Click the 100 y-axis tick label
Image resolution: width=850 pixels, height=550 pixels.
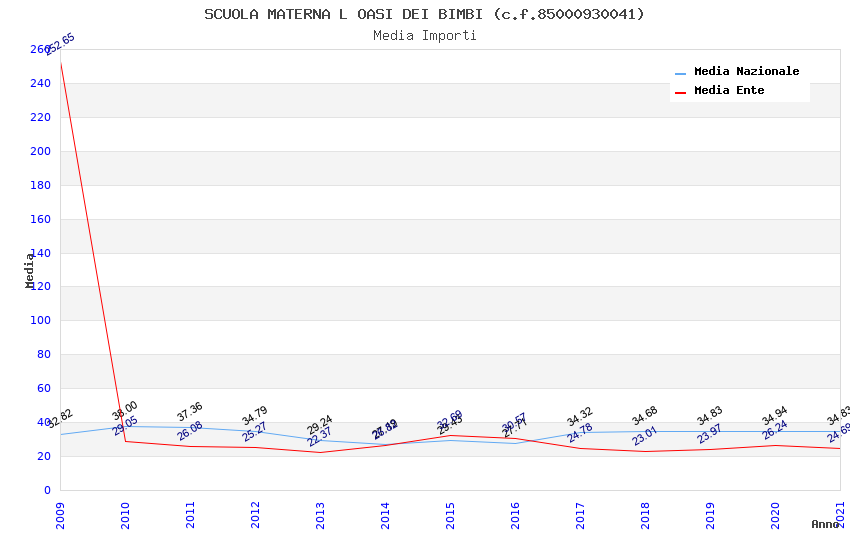40,320
